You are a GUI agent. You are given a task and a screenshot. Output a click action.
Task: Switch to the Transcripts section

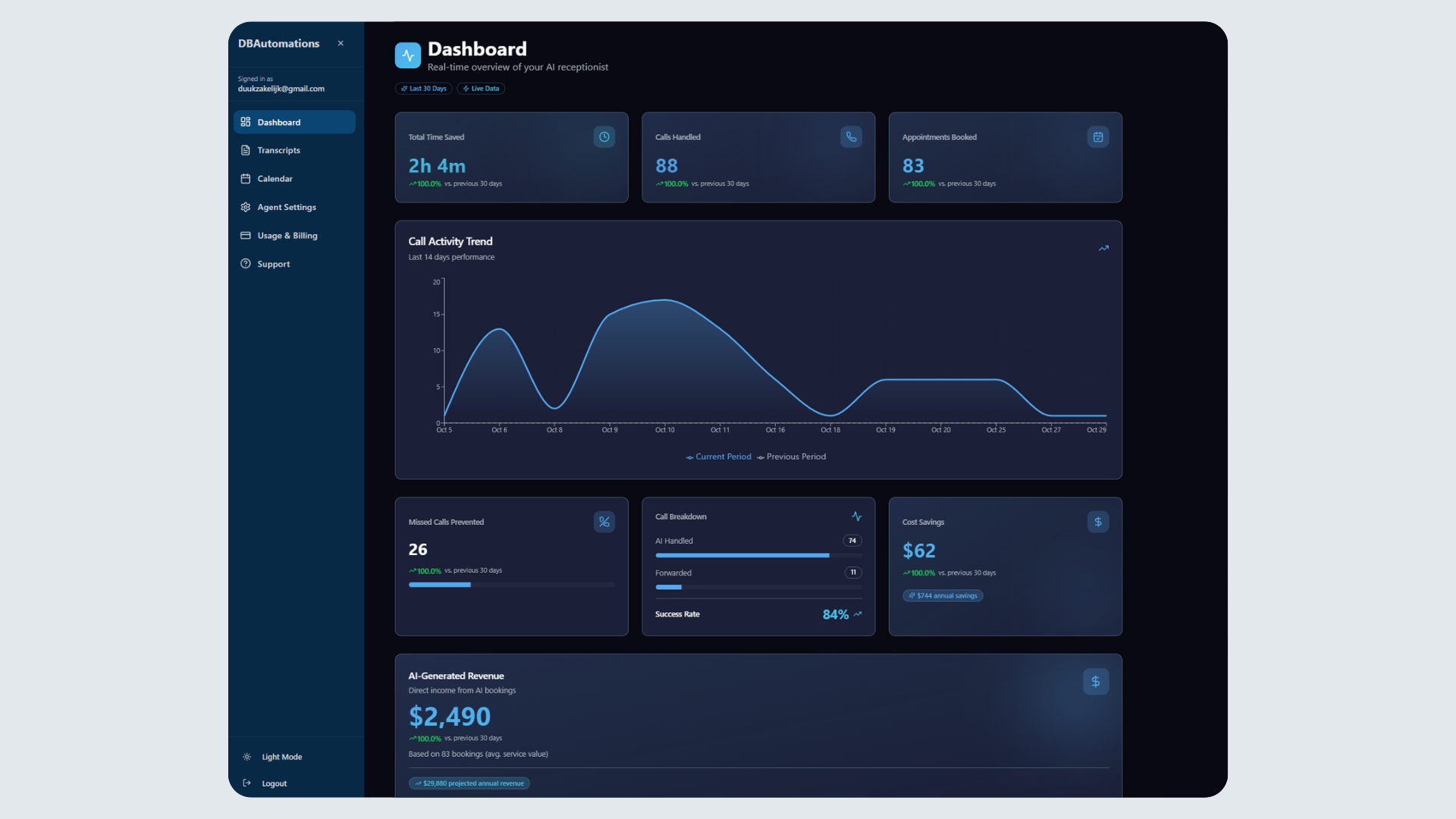click(x=278, y=150)
